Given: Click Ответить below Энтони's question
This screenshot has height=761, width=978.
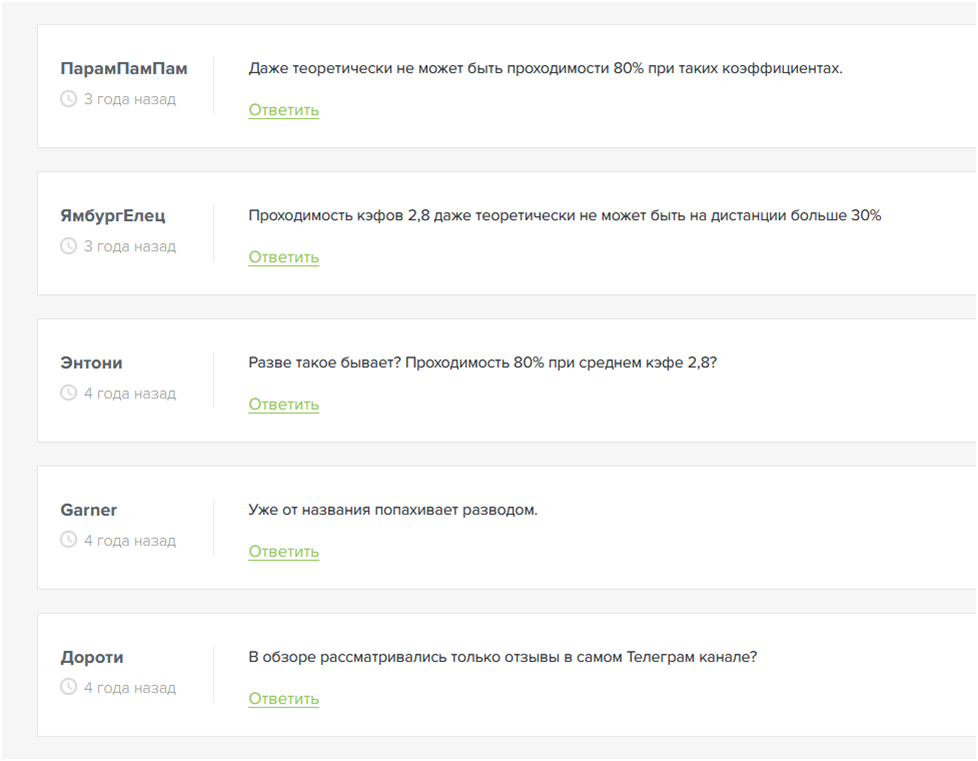Looking at the screenshot, I should click(284, 404).
